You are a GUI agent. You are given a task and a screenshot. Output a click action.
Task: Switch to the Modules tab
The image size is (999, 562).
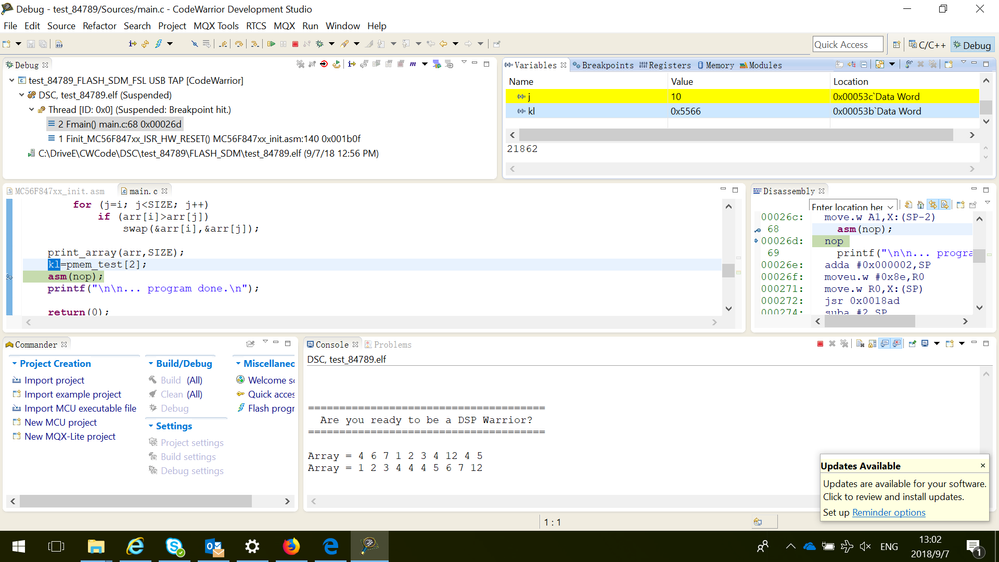761,65
